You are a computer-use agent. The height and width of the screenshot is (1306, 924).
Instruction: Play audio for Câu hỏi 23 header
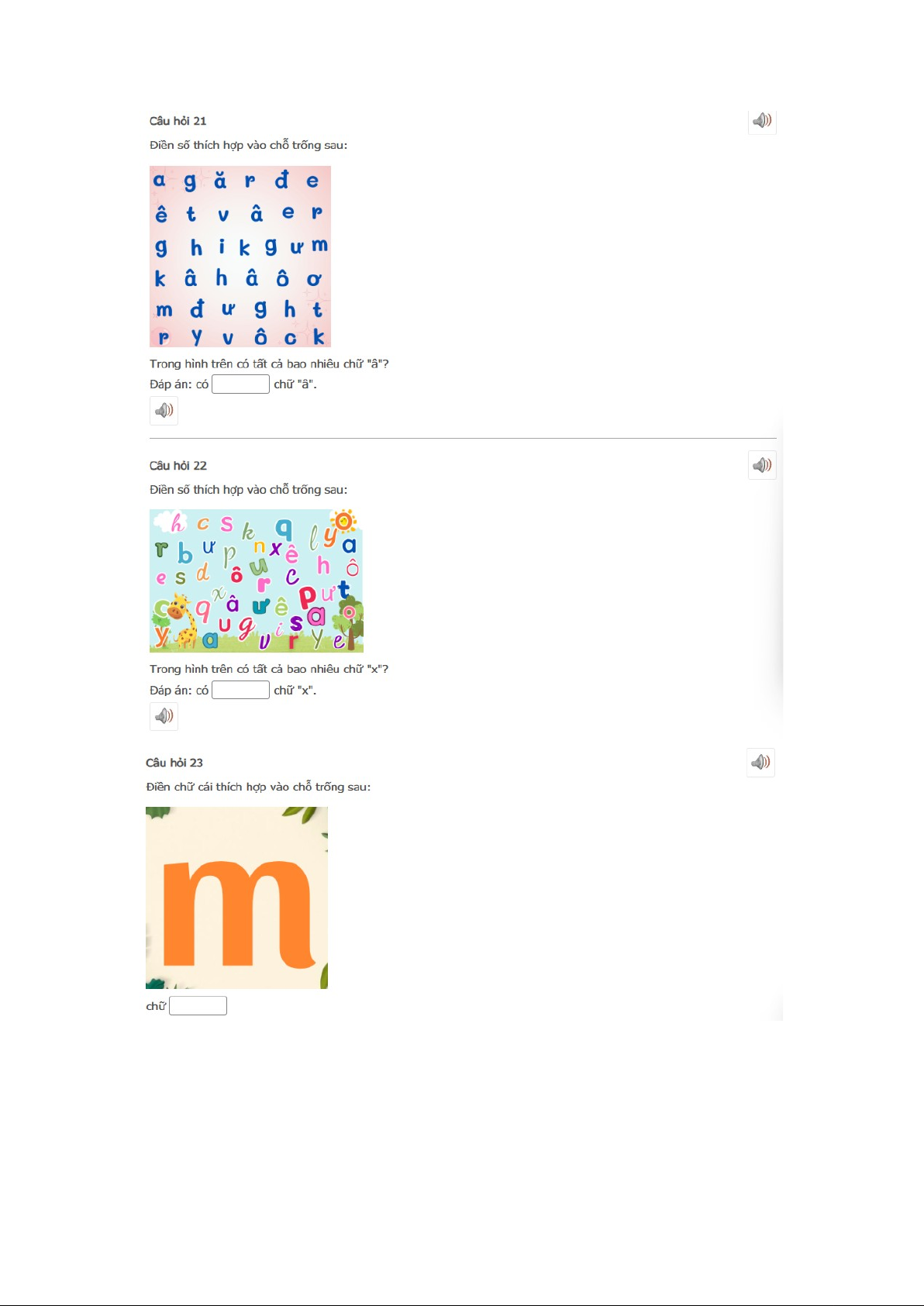(x=760, y=762)
